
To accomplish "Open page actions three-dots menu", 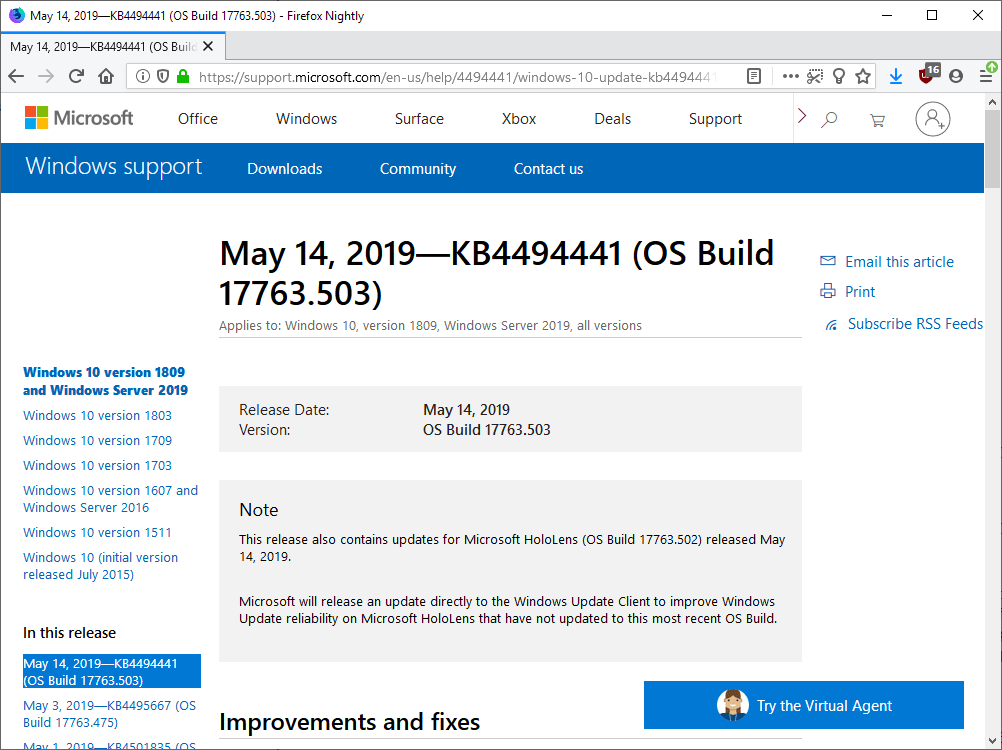I will pyautogui.click(x=790, y=77).
